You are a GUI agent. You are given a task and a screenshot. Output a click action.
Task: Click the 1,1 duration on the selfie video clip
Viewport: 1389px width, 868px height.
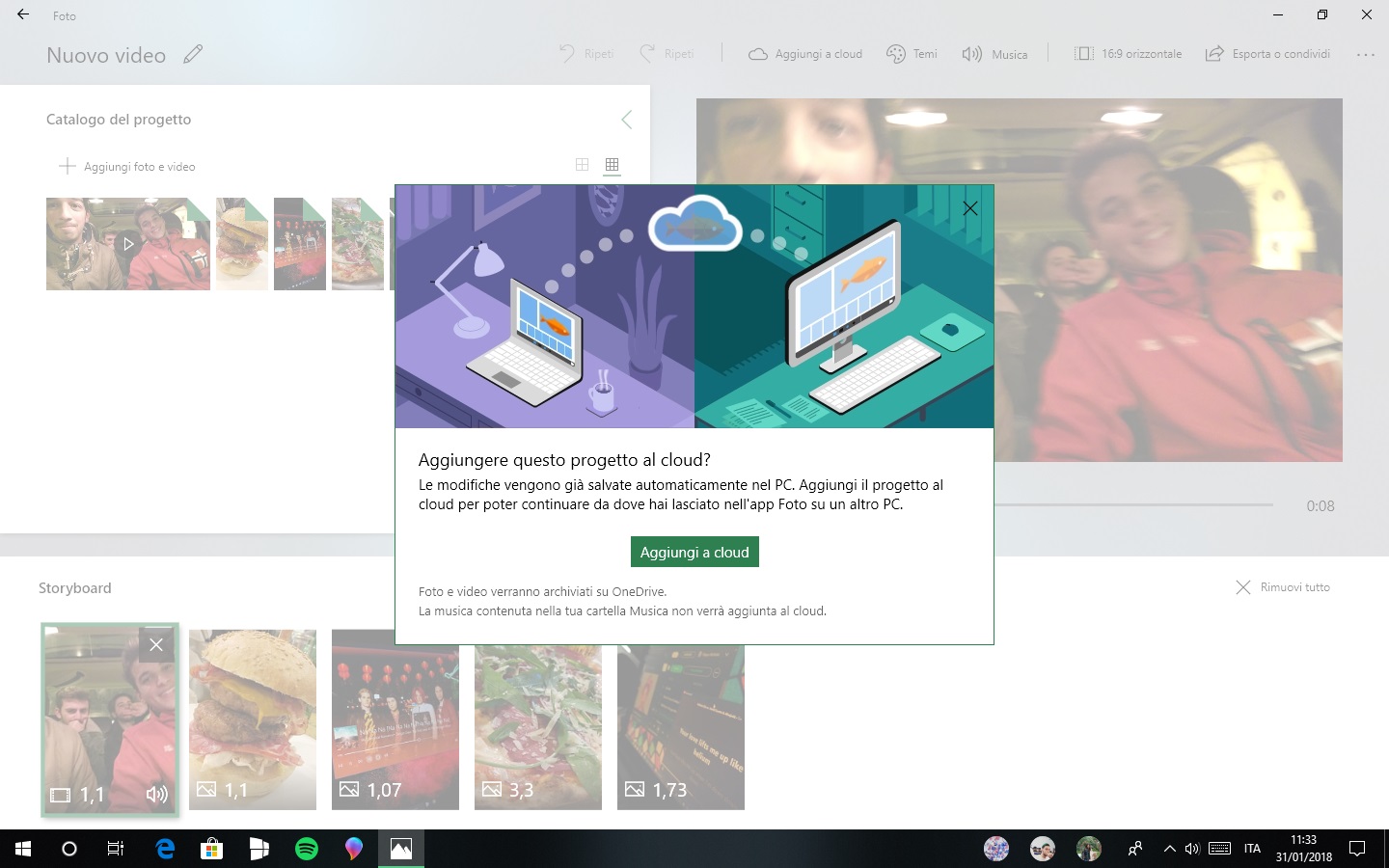click(92, 794)
